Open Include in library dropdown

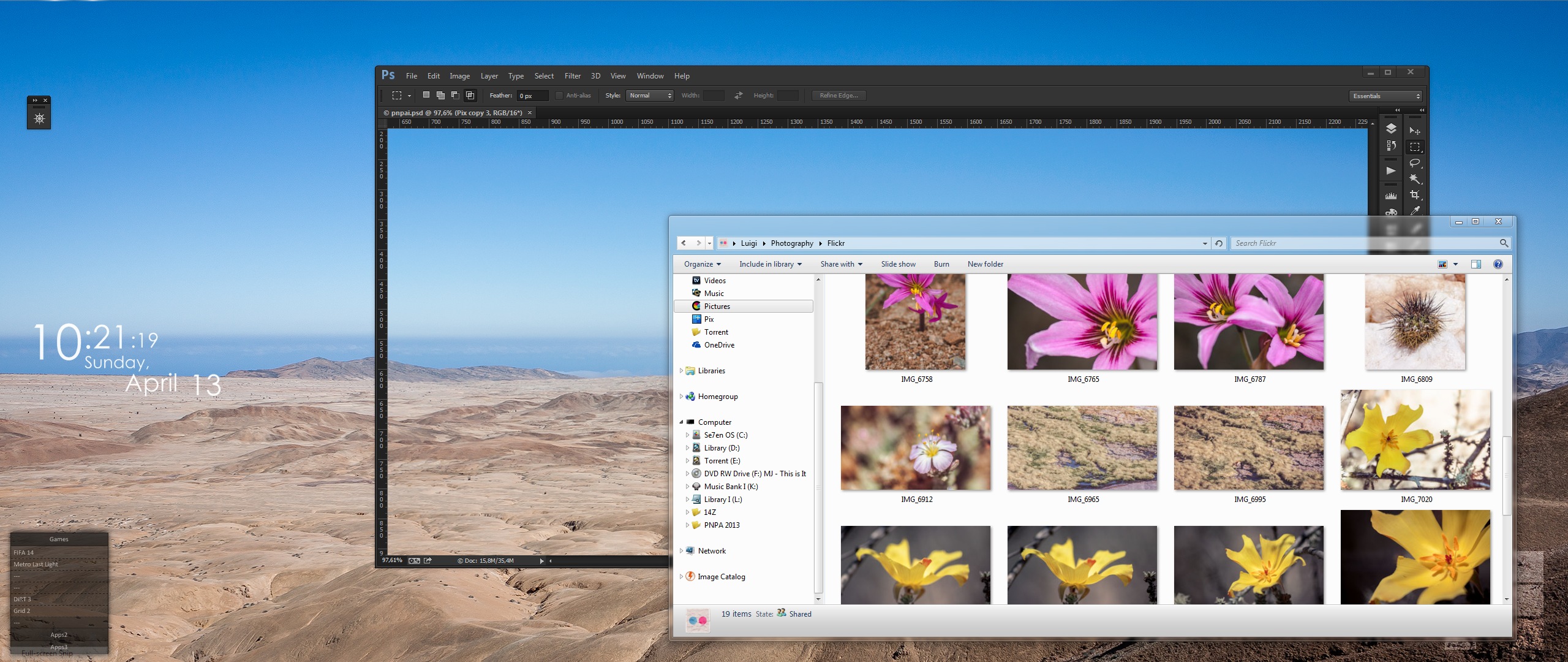point(770,264)
